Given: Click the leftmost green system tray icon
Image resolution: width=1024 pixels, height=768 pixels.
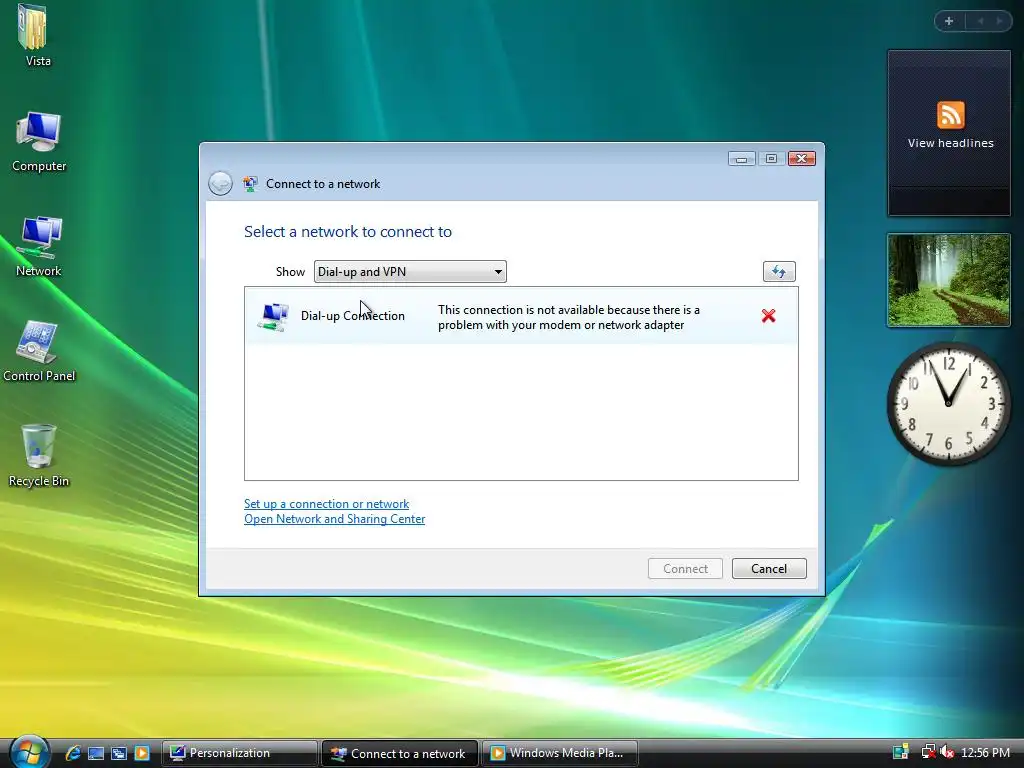Looking at the screenshot, I should [x=901, y=752].
